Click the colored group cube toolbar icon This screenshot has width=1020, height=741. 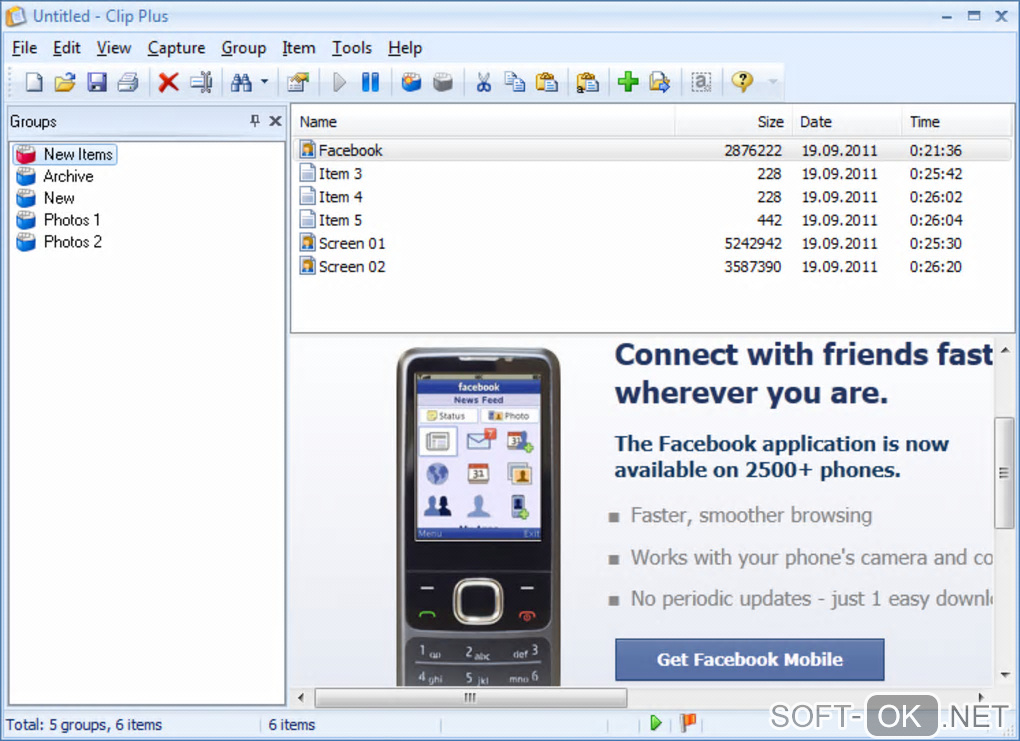(x=411, y=82)
